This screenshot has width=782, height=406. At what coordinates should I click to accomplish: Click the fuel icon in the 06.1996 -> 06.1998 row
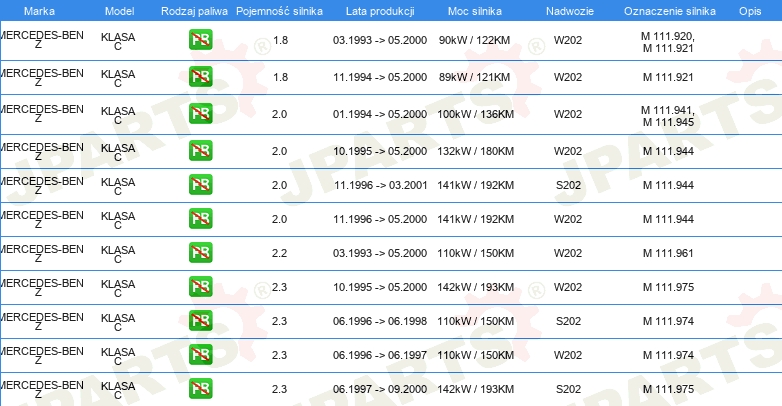click(200, 321)
